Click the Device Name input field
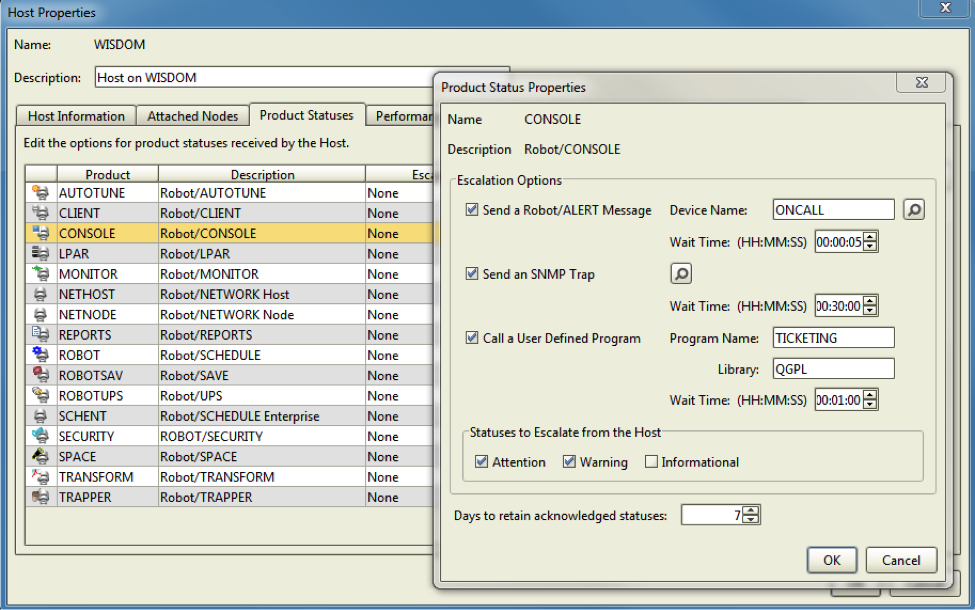 click(x=833, y=210)
